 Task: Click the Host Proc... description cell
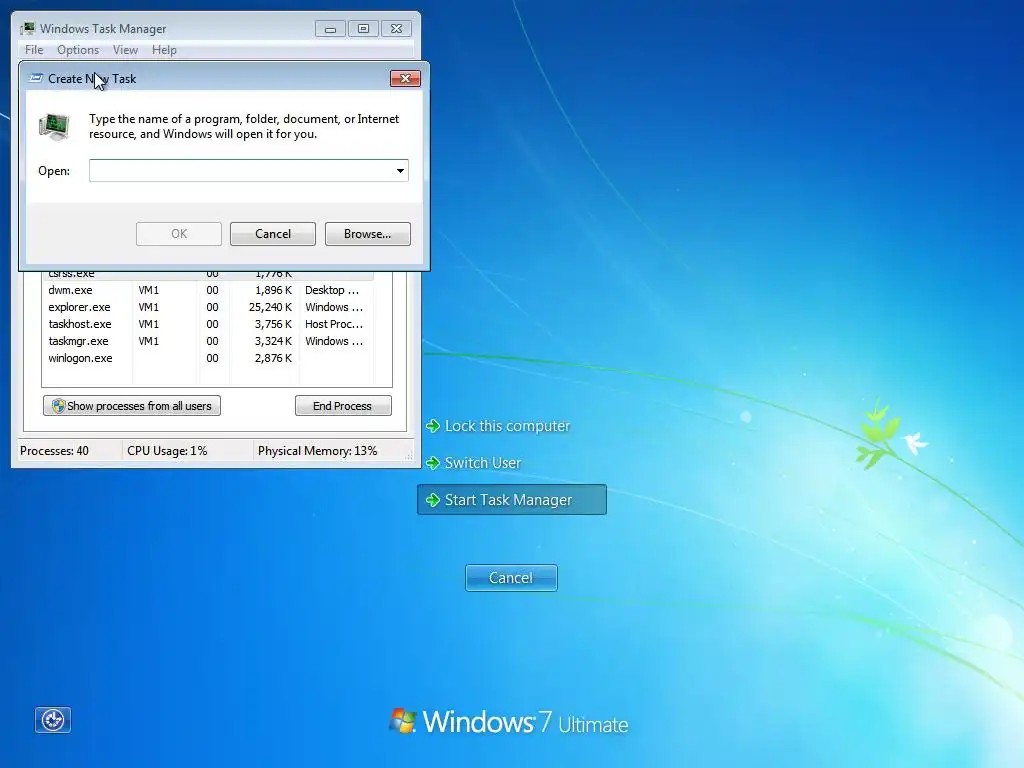click(x=334, y=324)
